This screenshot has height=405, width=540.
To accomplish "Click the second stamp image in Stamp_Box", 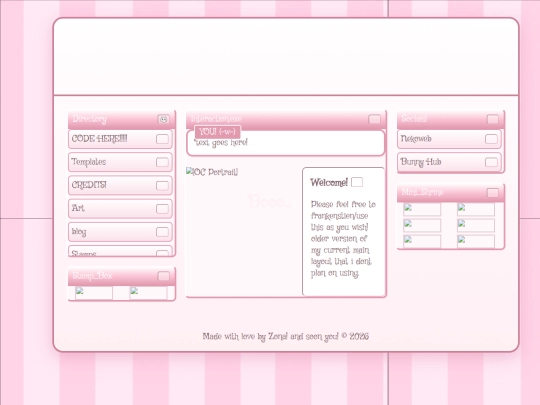I will pyautogui.click(x=148, y=293).
